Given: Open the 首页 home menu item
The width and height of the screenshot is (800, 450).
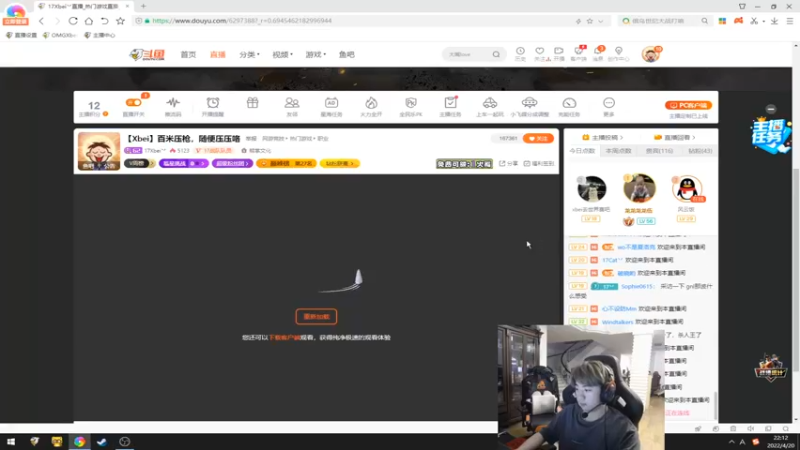Looking at the screenshot, I should click(188, 54).
